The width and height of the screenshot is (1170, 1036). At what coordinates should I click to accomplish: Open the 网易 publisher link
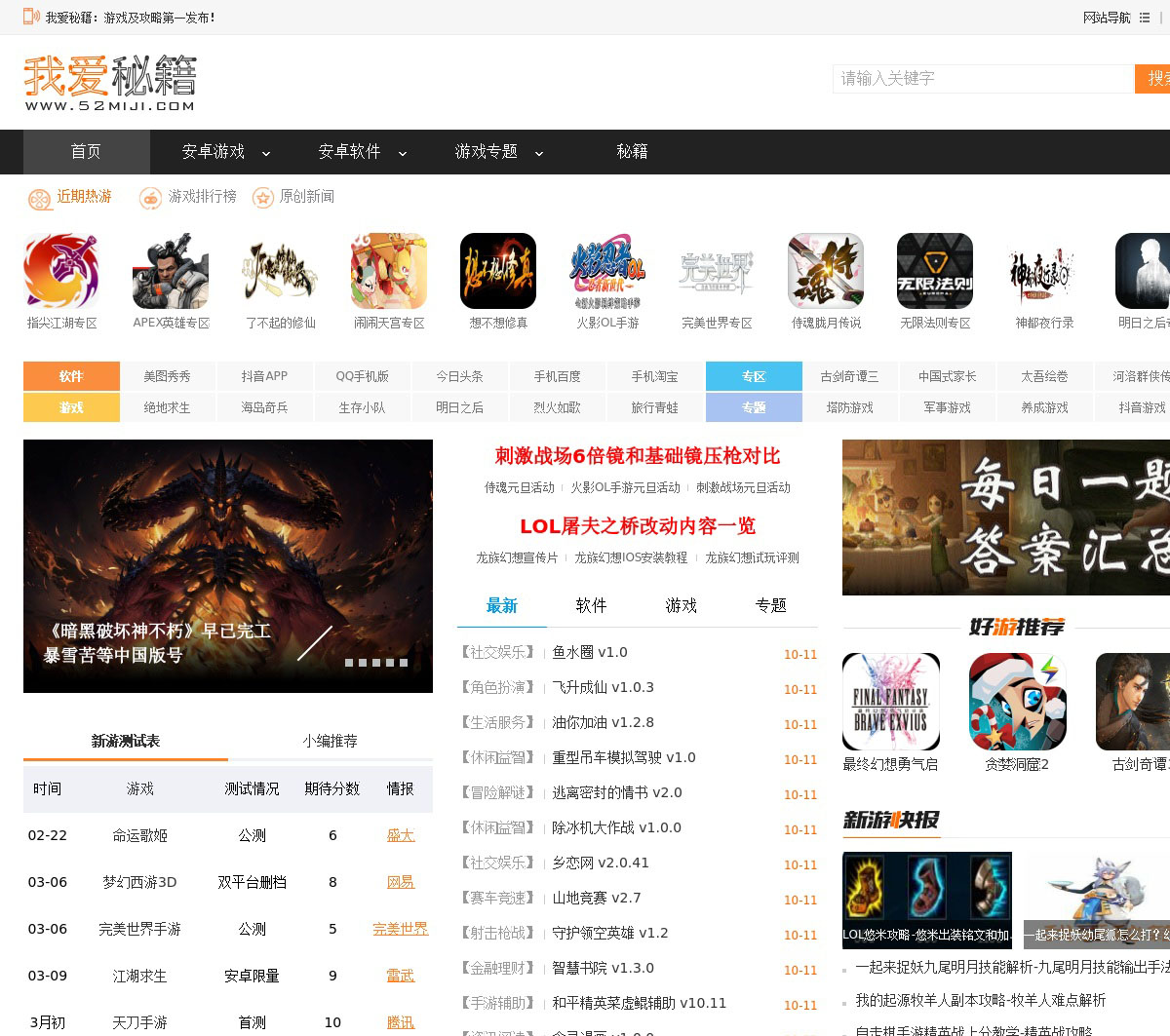401,882
